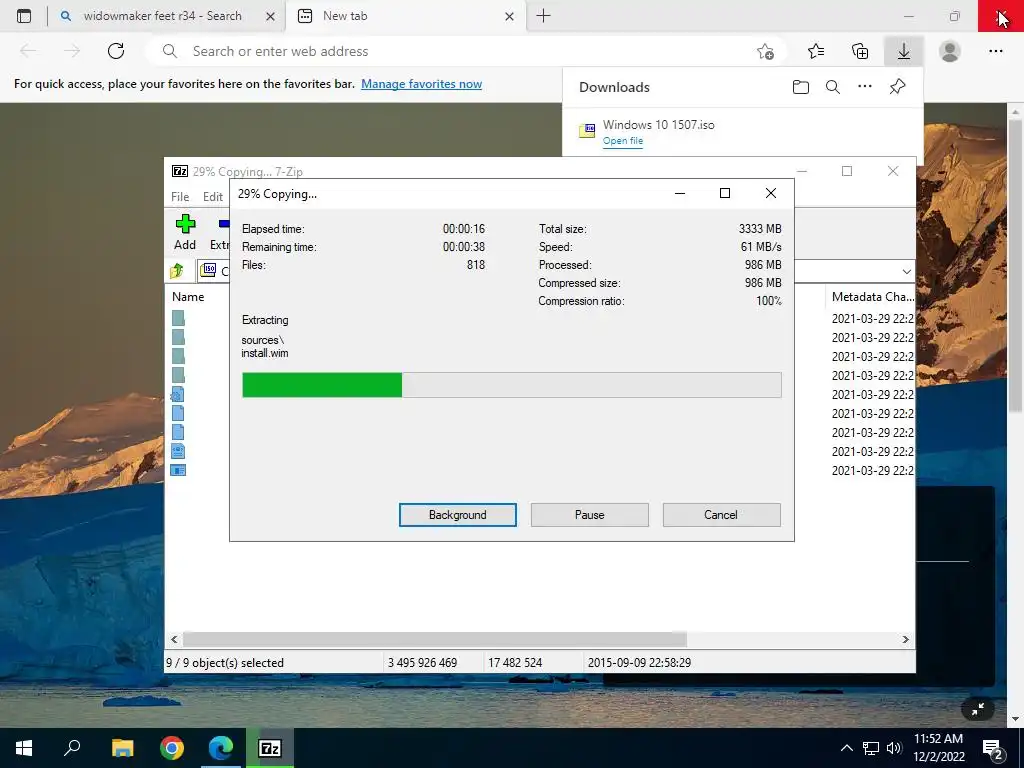The width and height of the screenshot is (1024, 768).
Task: Click 'install.wim' extracting file text
Action: [264, 353]
